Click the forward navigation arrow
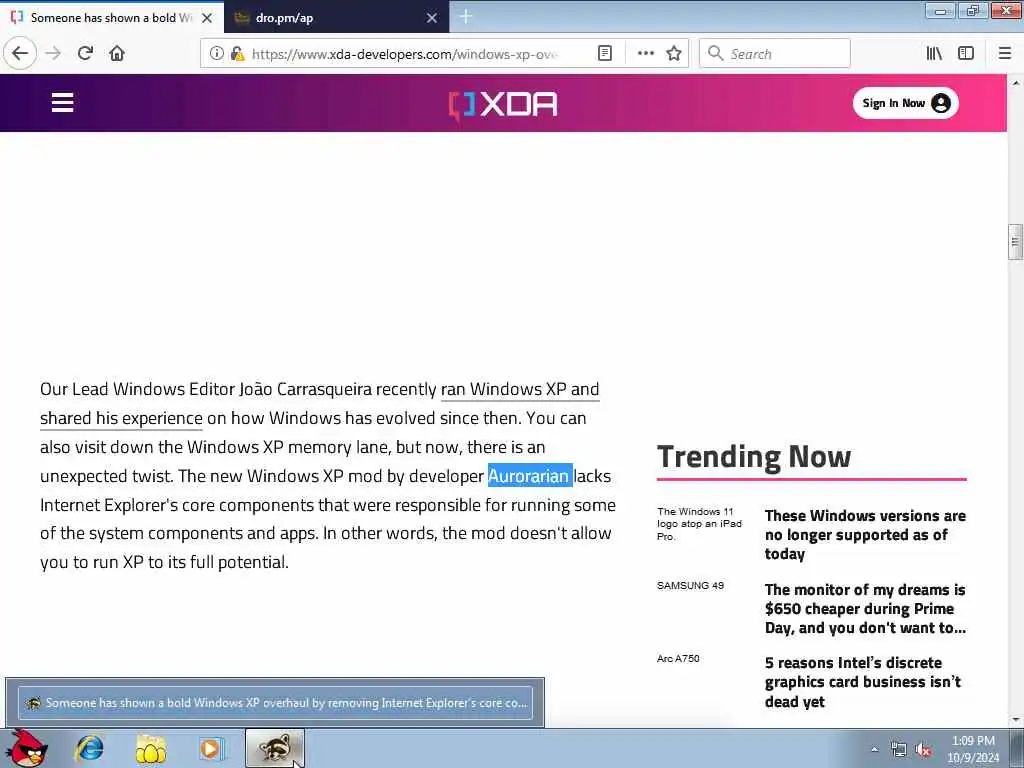 tap(53, 53)
